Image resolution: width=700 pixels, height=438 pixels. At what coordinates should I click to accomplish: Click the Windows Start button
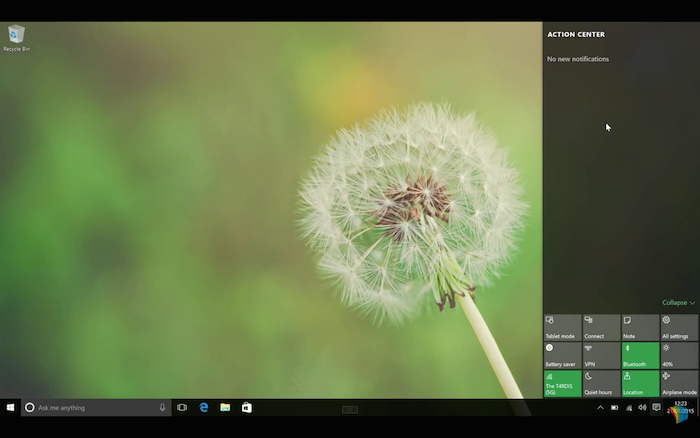(x=10, y=408)
